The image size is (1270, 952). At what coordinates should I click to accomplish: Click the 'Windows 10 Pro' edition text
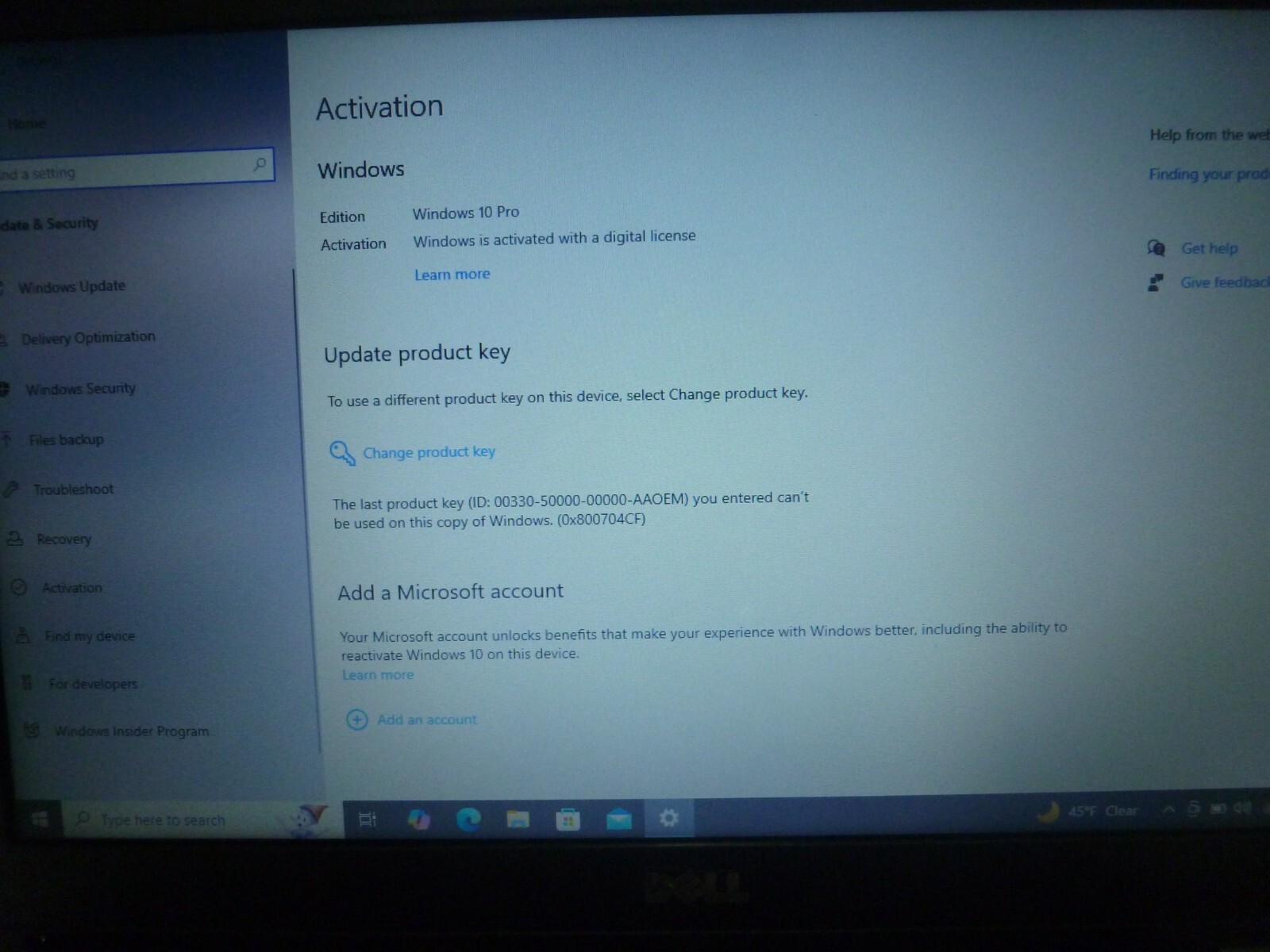point(466,213)
